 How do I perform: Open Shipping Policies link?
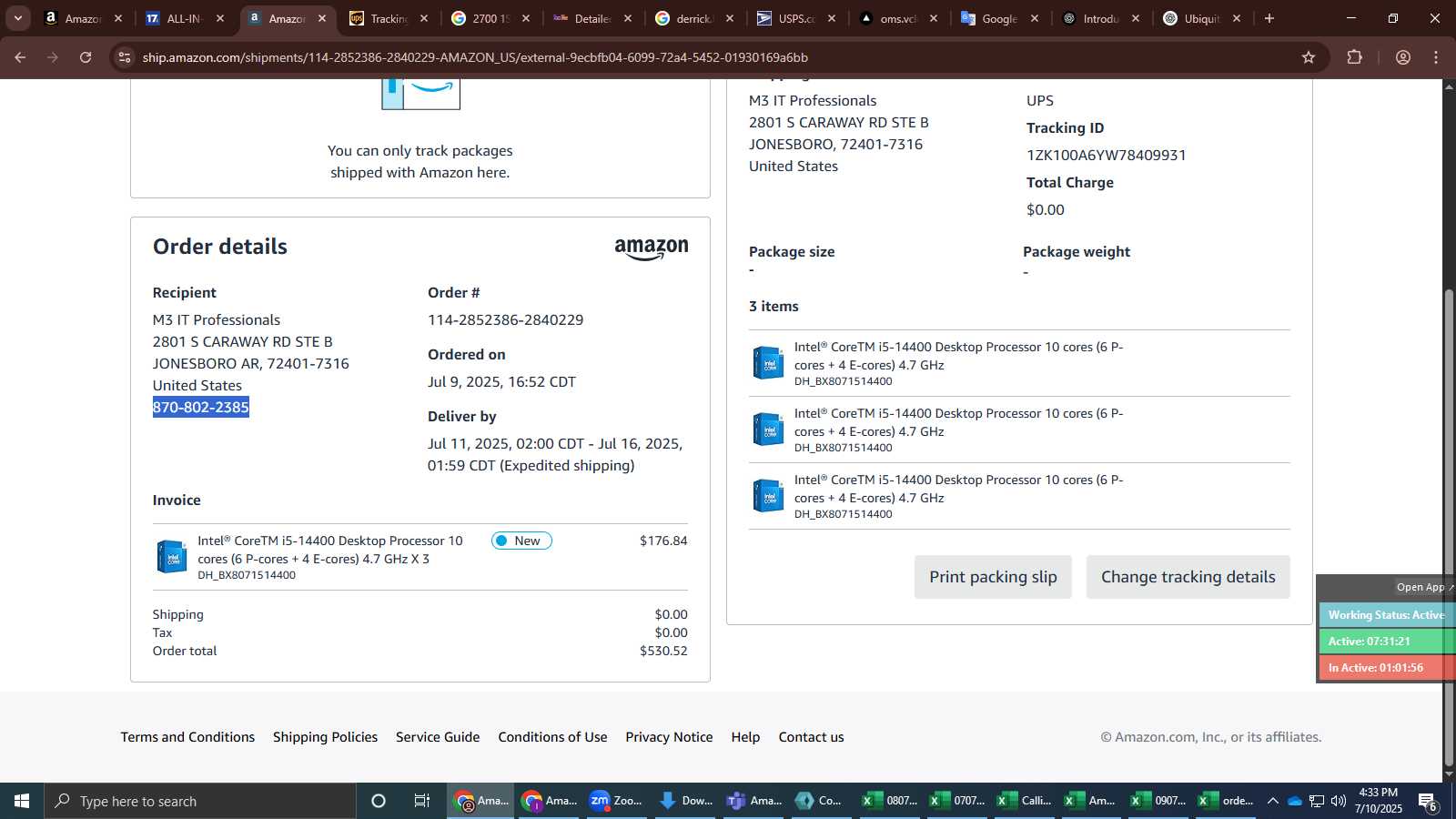[x=325, y=737]
